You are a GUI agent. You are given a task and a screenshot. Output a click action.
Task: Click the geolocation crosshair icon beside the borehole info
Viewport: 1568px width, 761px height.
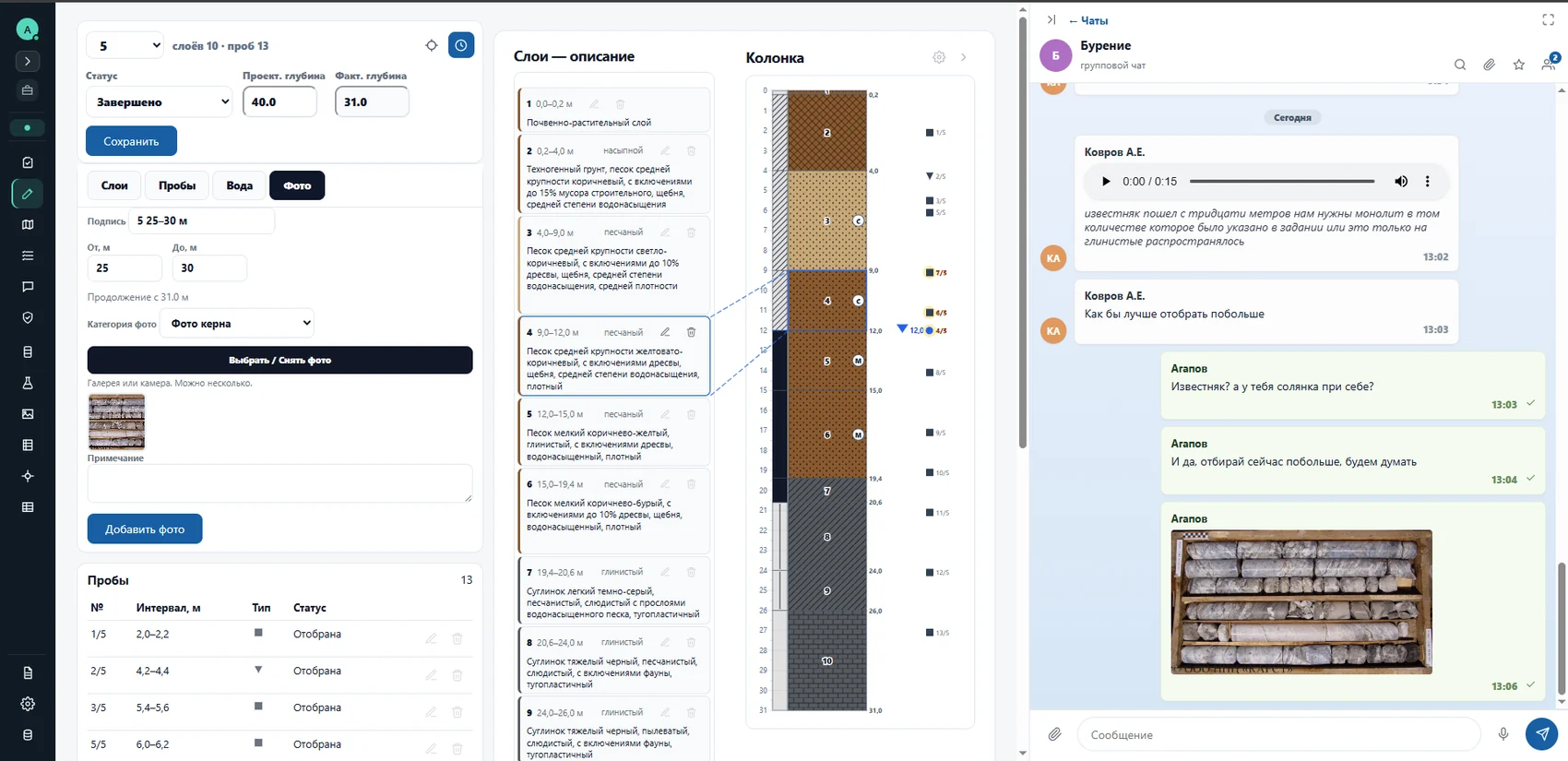click(432, 45)
